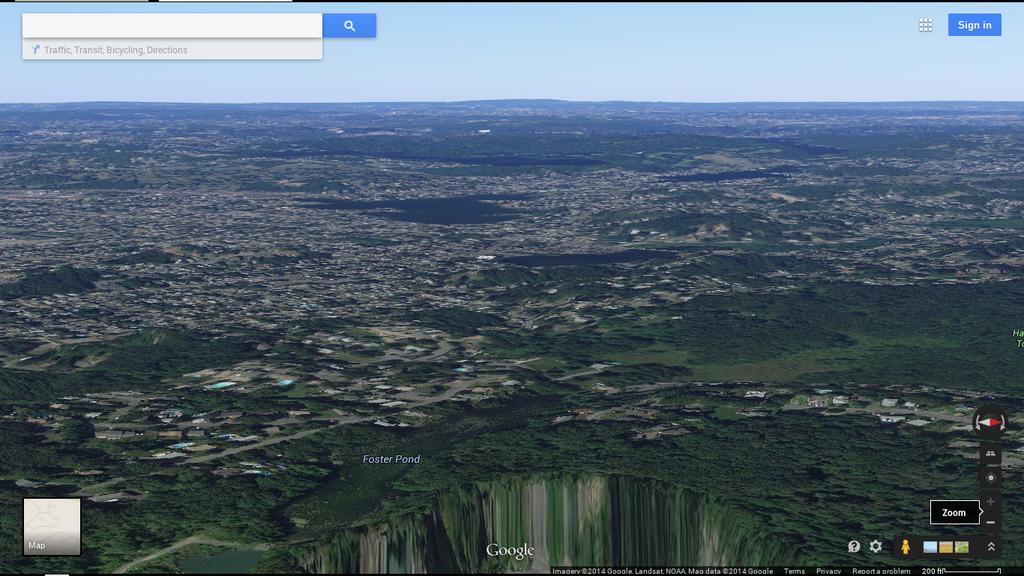1024x576 pixels.
Task: Select the Street View pegman
Action: coord(905,547)
